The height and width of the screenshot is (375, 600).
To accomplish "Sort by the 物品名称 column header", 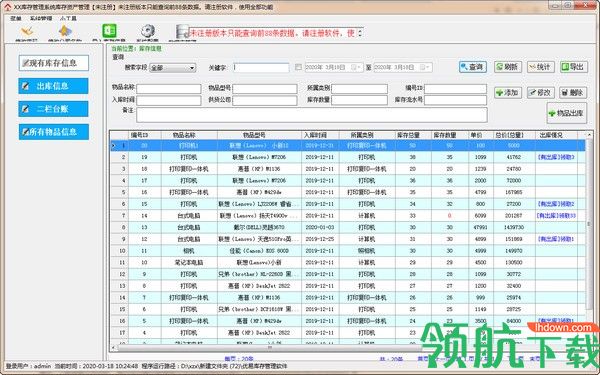I will click(x=189, y=135).
